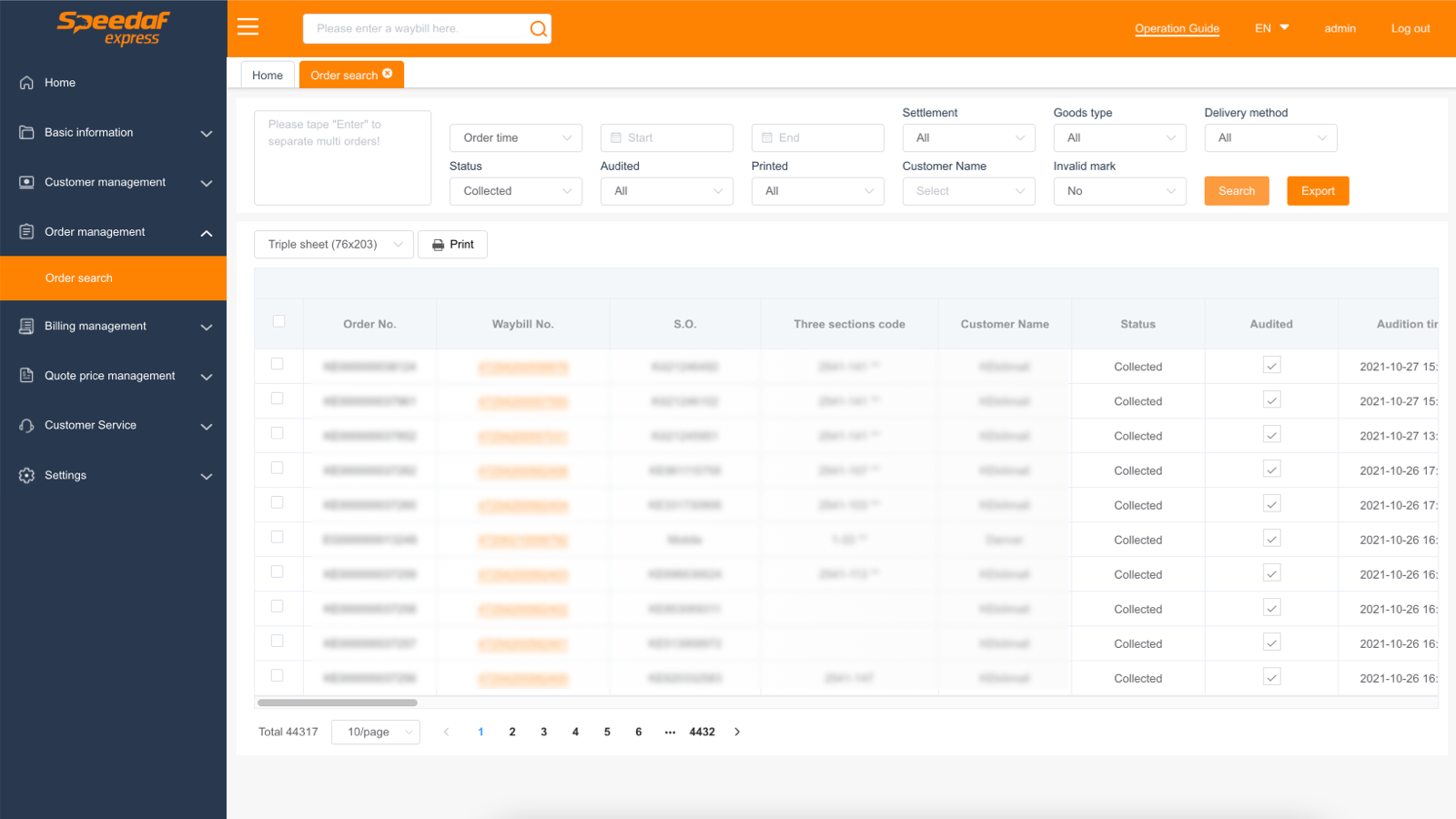Click the pagination ellipsis jump icon
This screenshot has height=819, width=1456.
670,732
